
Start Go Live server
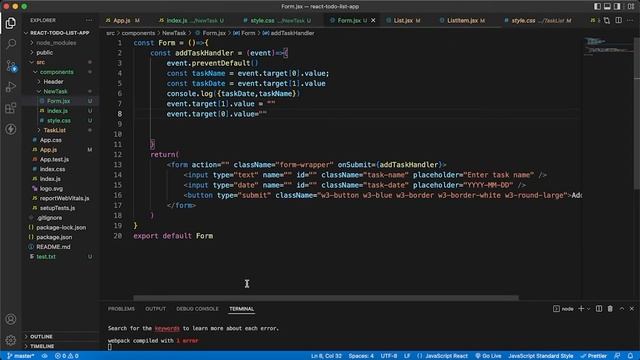pyautogui.click(x=488, y=356)
